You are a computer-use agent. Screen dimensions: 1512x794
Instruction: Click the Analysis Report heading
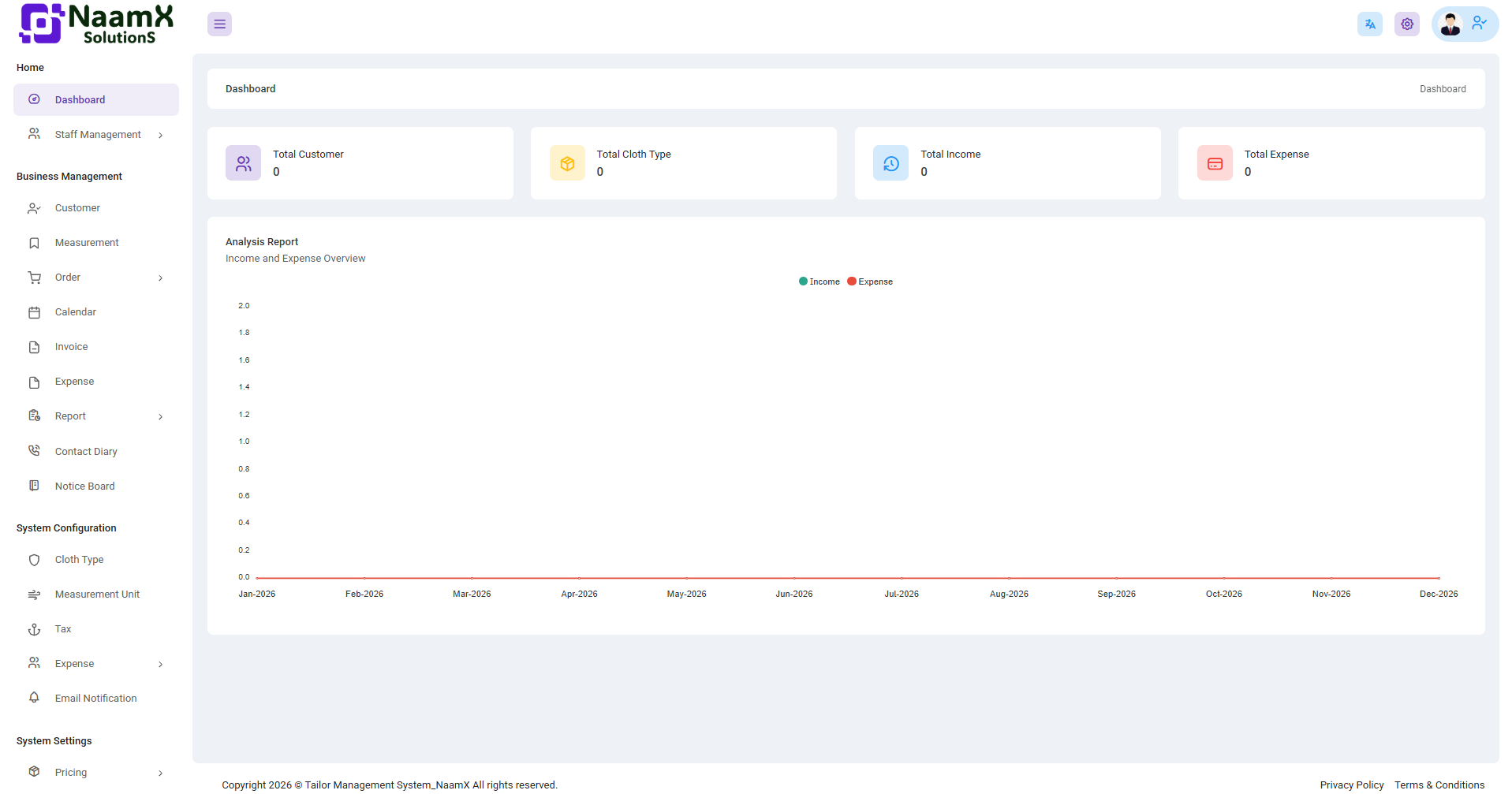[x=262, y=242]
